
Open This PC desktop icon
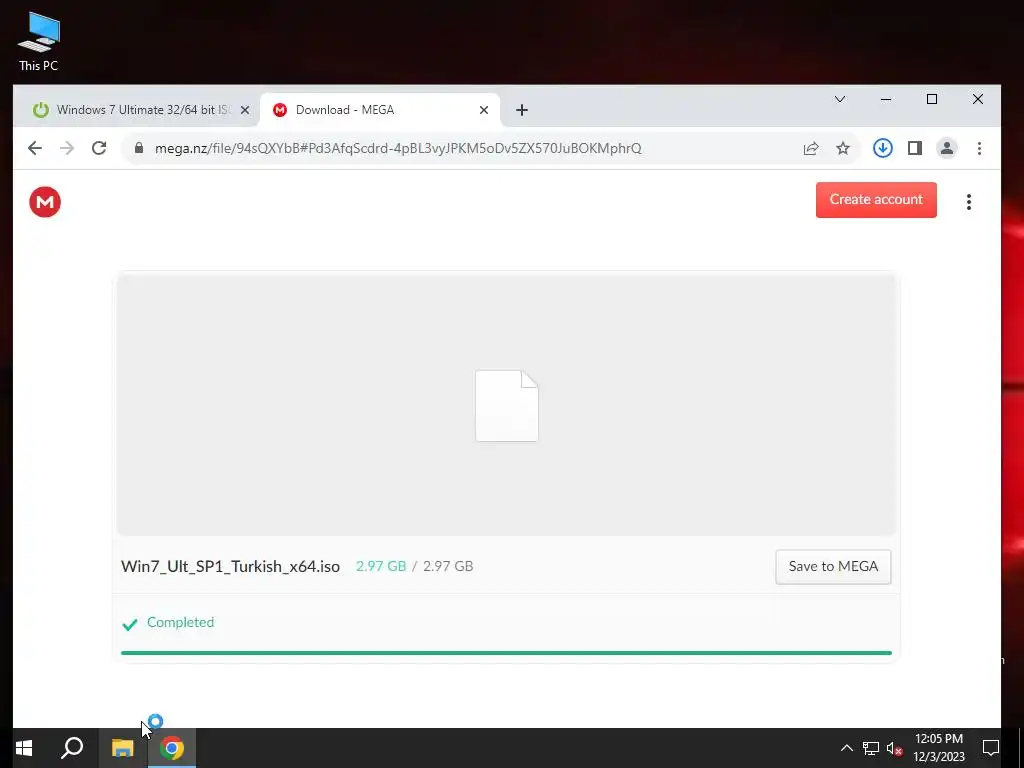(39, 41)
